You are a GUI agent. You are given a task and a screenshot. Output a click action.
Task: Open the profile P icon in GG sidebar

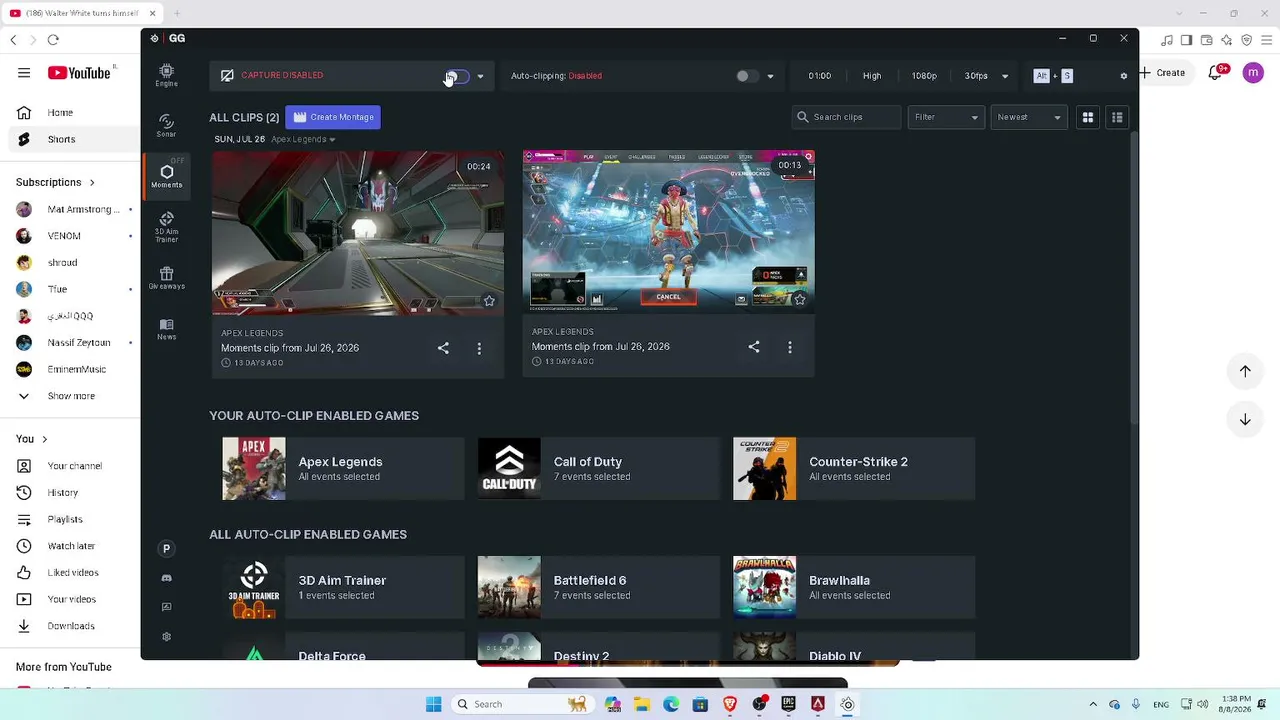pyautogui.click(x=166, y=548)
